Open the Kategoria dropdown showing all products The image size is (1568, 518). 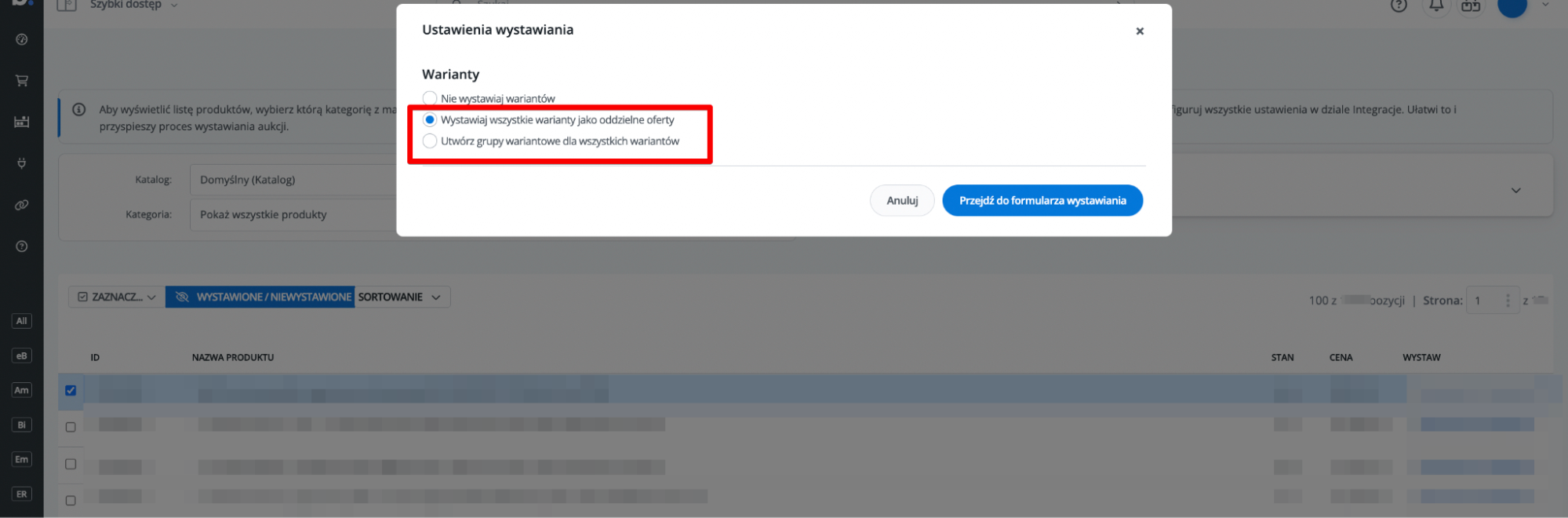pos(294,214)
